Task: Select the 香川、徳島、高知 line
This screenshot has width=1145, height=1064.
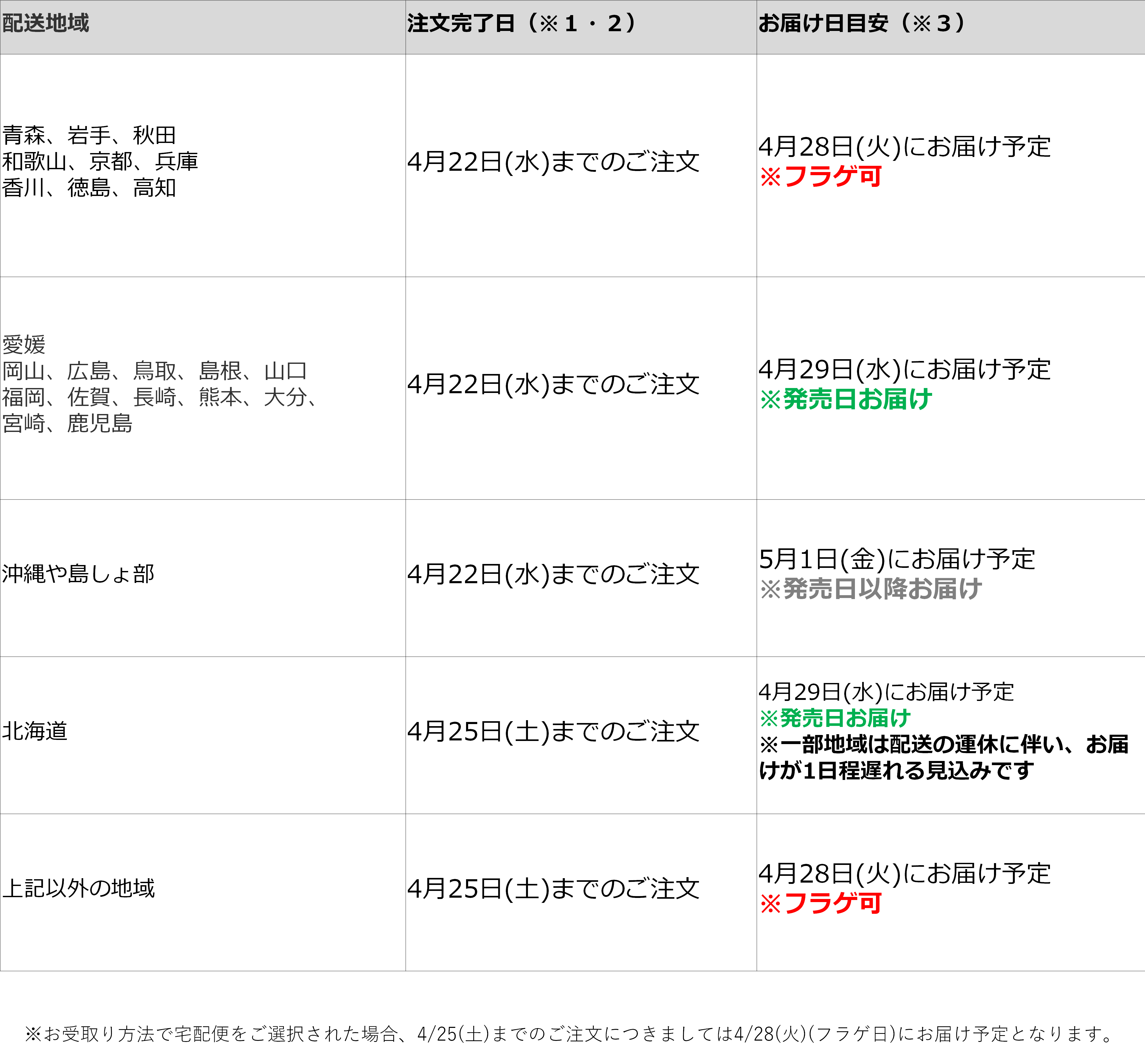Action: tap(89, 188)
